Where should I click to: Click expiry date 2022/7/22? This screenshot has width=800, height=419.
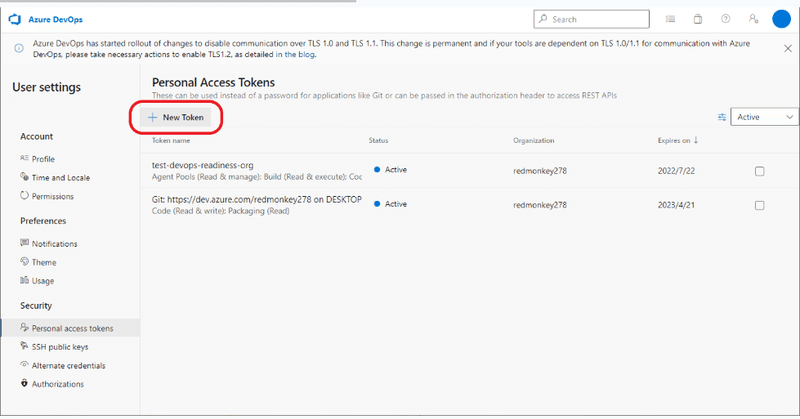(x=676, y=171)
